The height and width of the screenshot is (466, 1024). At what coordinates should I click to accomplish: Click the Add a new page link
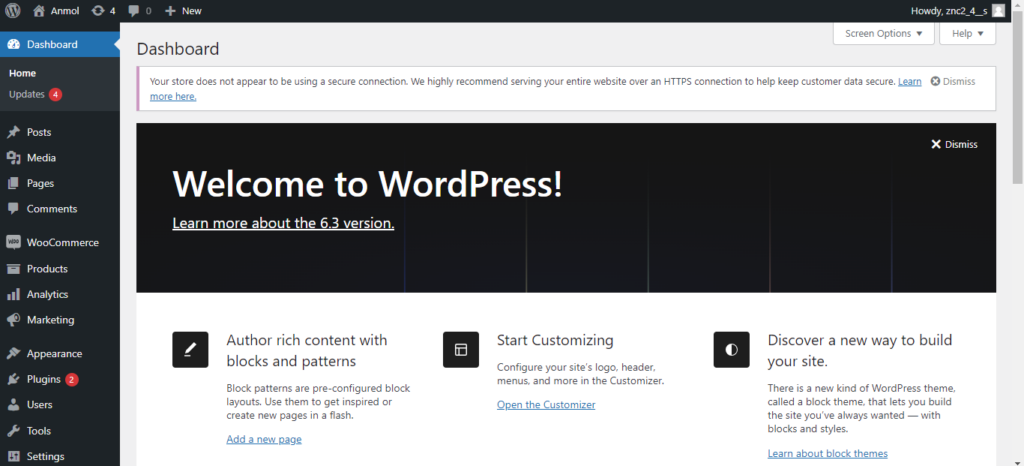[264, 439]
